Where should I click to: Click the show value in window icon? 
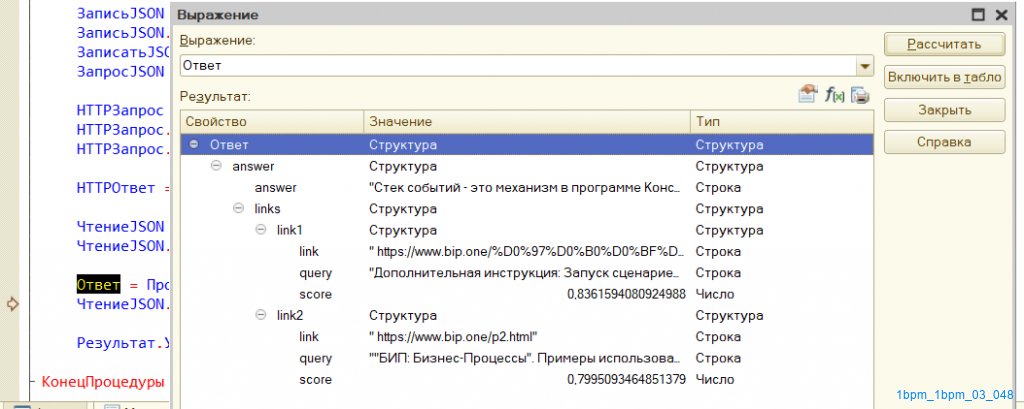pyautogui.click(x=807, y=95)
